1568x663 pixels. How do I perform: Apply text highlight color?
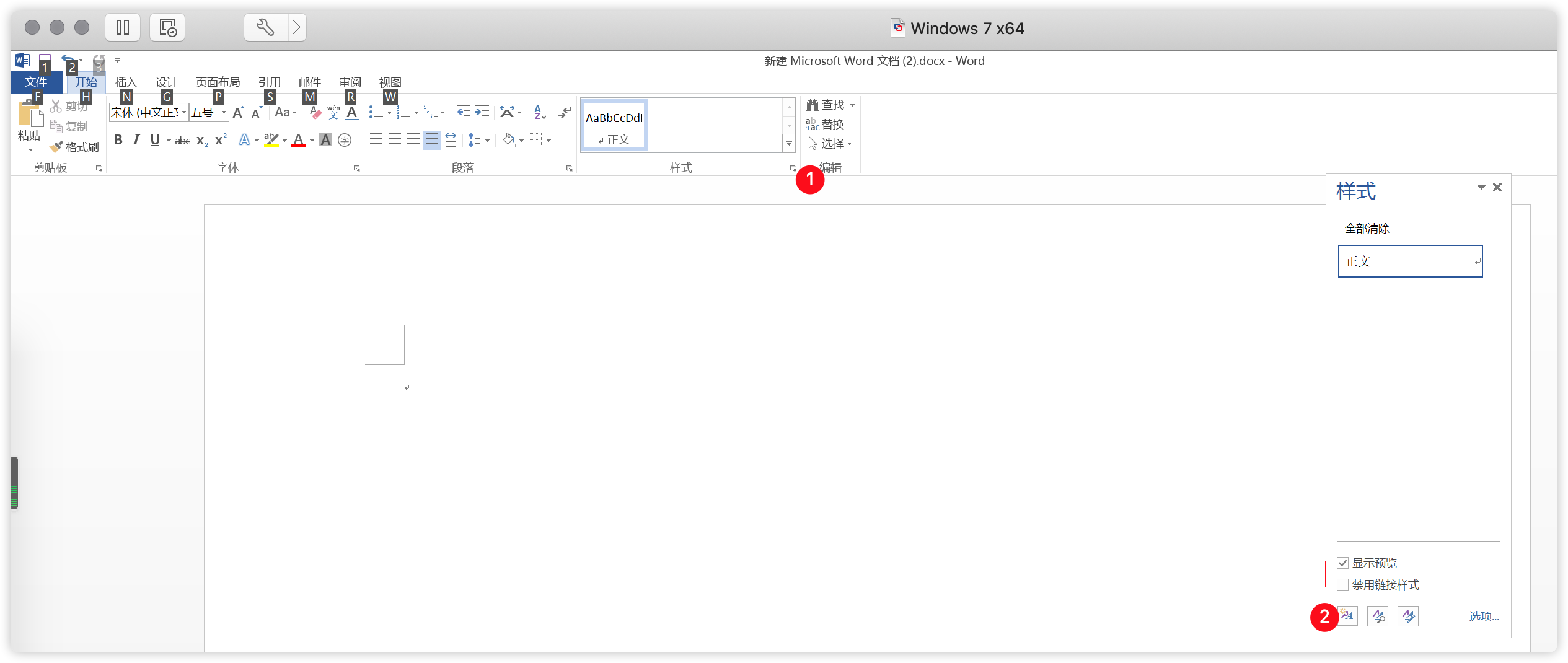(271, 141)
